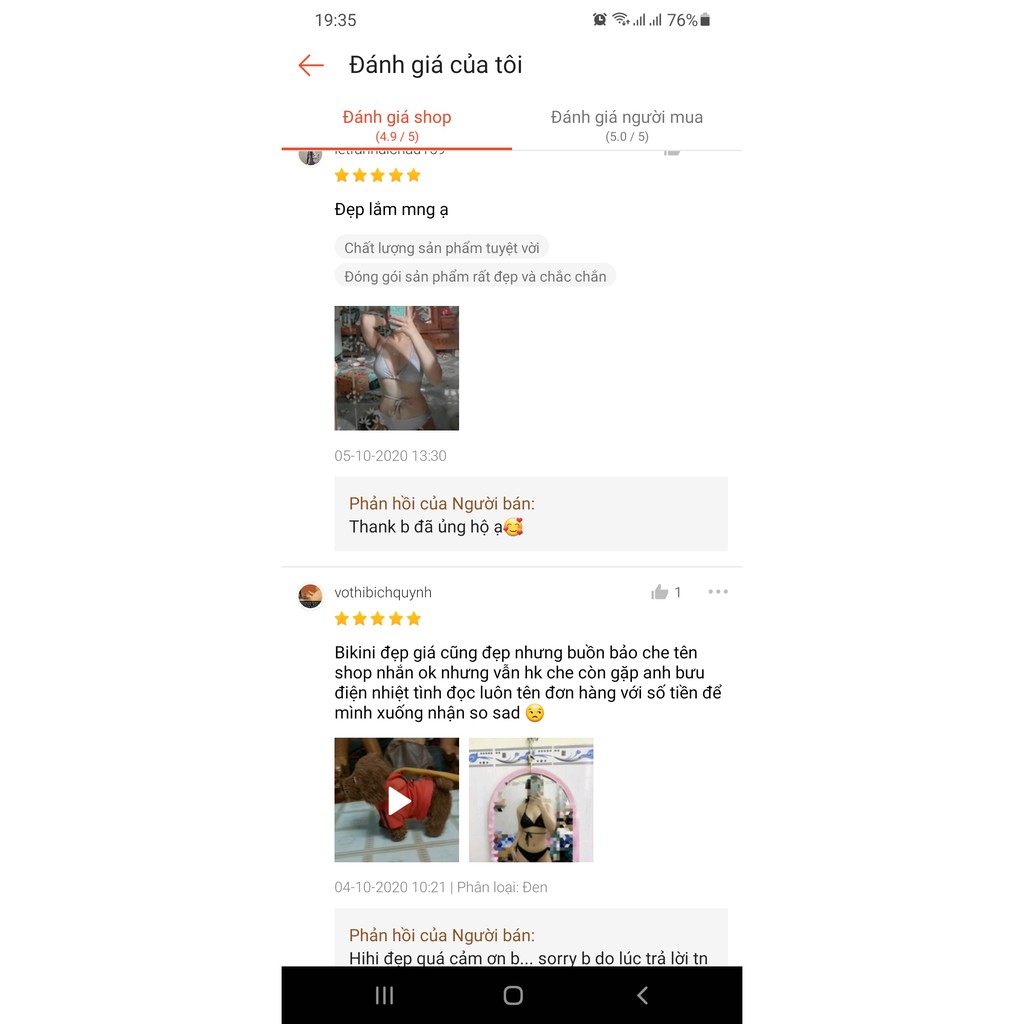This screenshot has height=1024, width=1024.
Task: Open vothibichquynh username link
Action: point(383,592)
